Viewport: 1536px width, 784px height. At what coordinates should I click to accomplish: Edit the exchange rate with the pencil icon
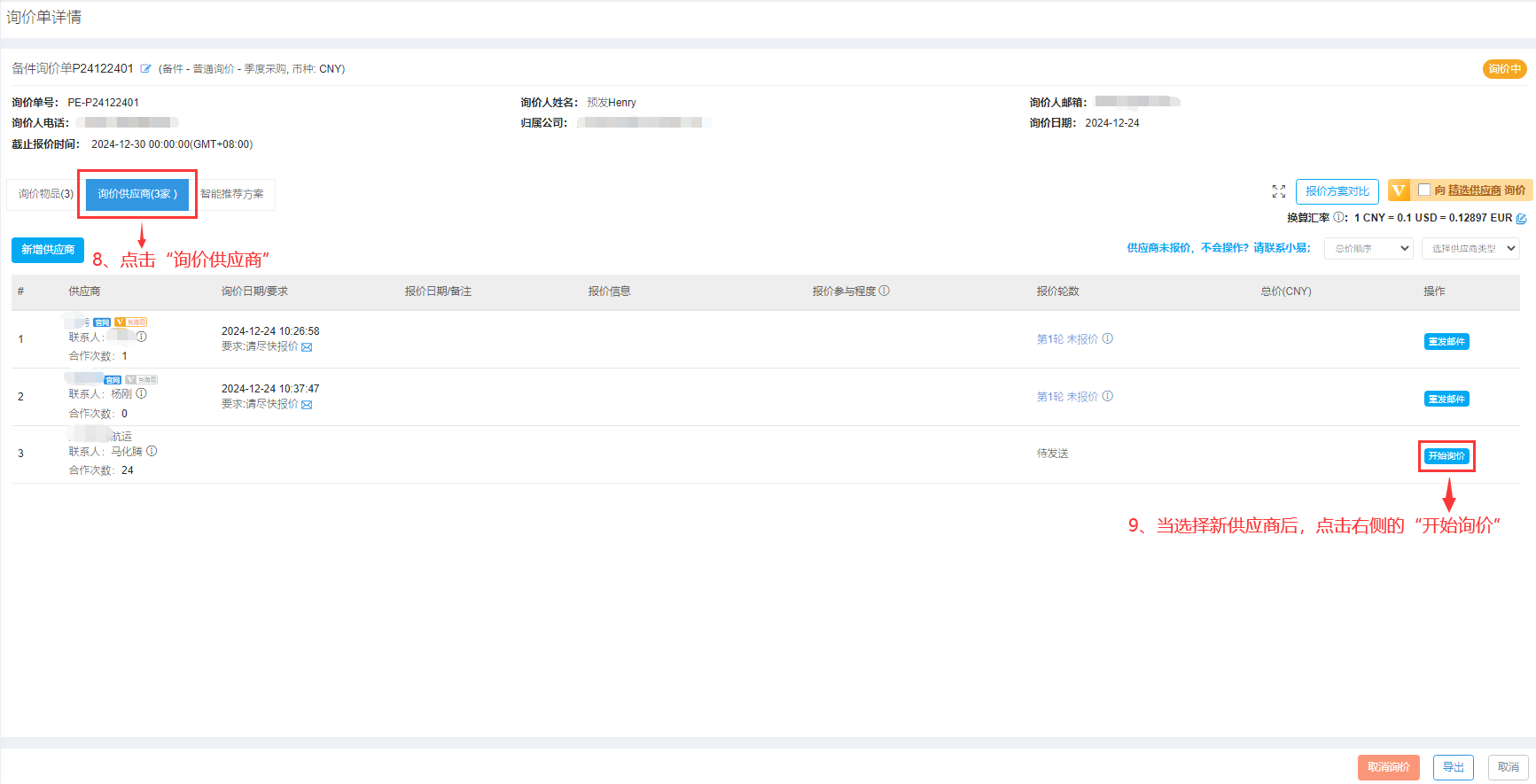(x=1522, y=218)
